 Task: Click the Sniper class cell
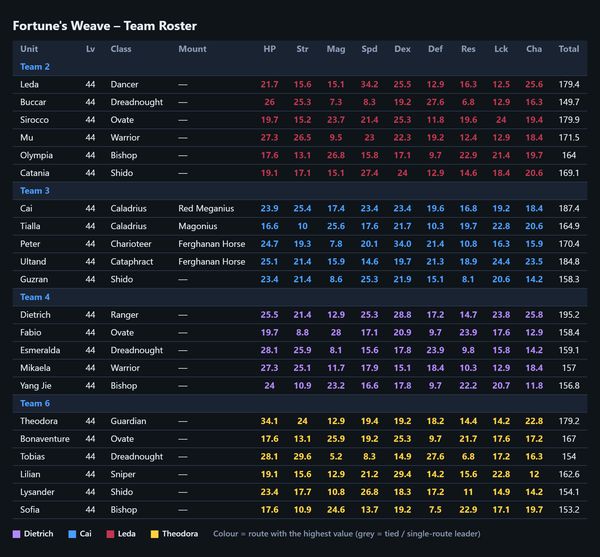123,474
